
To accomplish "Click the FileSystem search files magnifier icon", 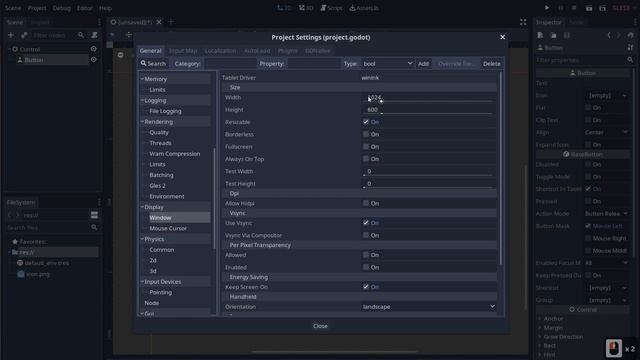I will [94, 227].
